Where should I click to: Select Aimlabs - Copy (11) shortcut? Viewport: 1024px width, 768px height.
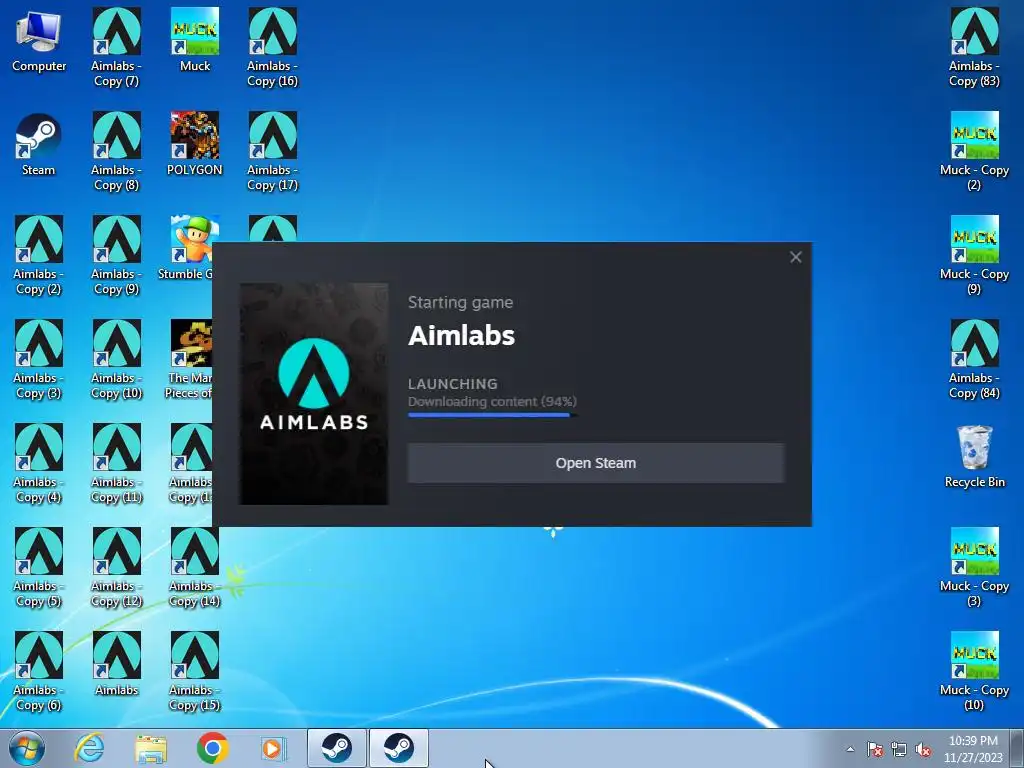click(x=116, y=463)
